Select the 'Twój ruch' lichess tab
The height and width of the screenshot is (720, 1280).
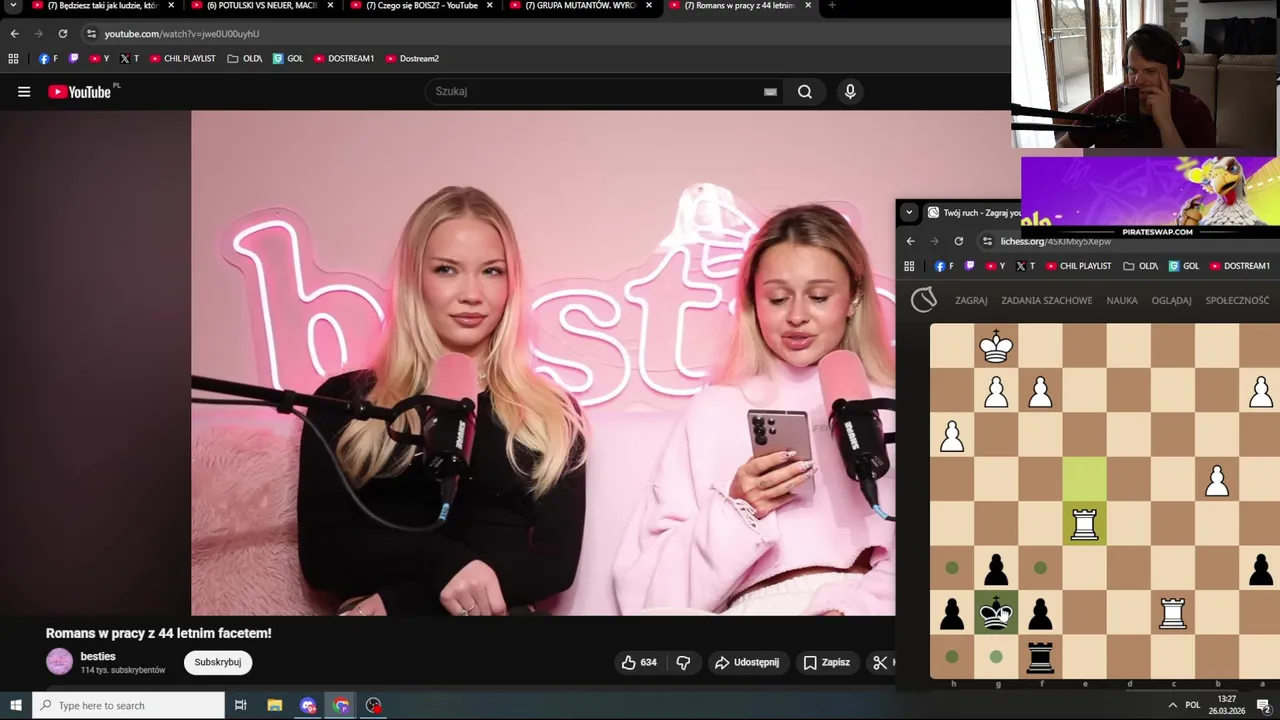click(x=973, y=212)
